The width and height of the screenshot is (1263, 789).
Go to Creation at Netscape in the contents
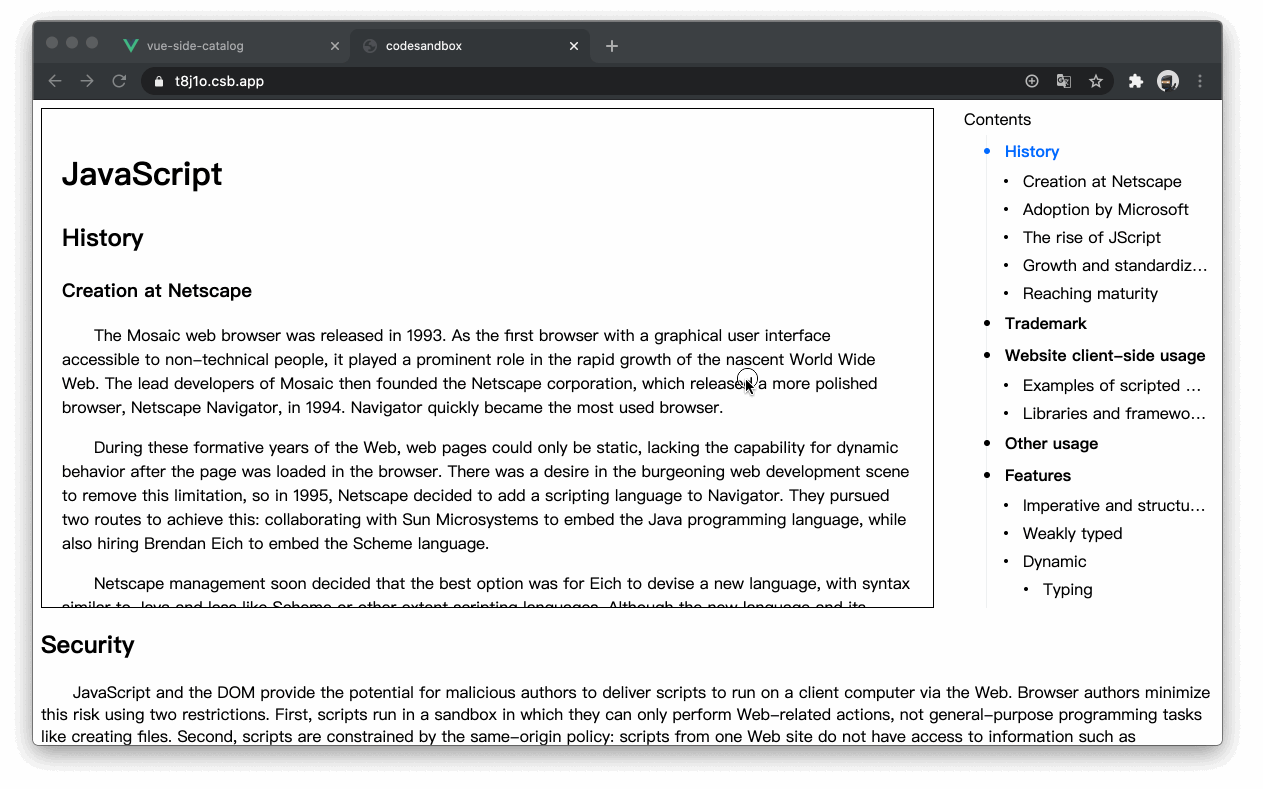(x=1102, y=181)
